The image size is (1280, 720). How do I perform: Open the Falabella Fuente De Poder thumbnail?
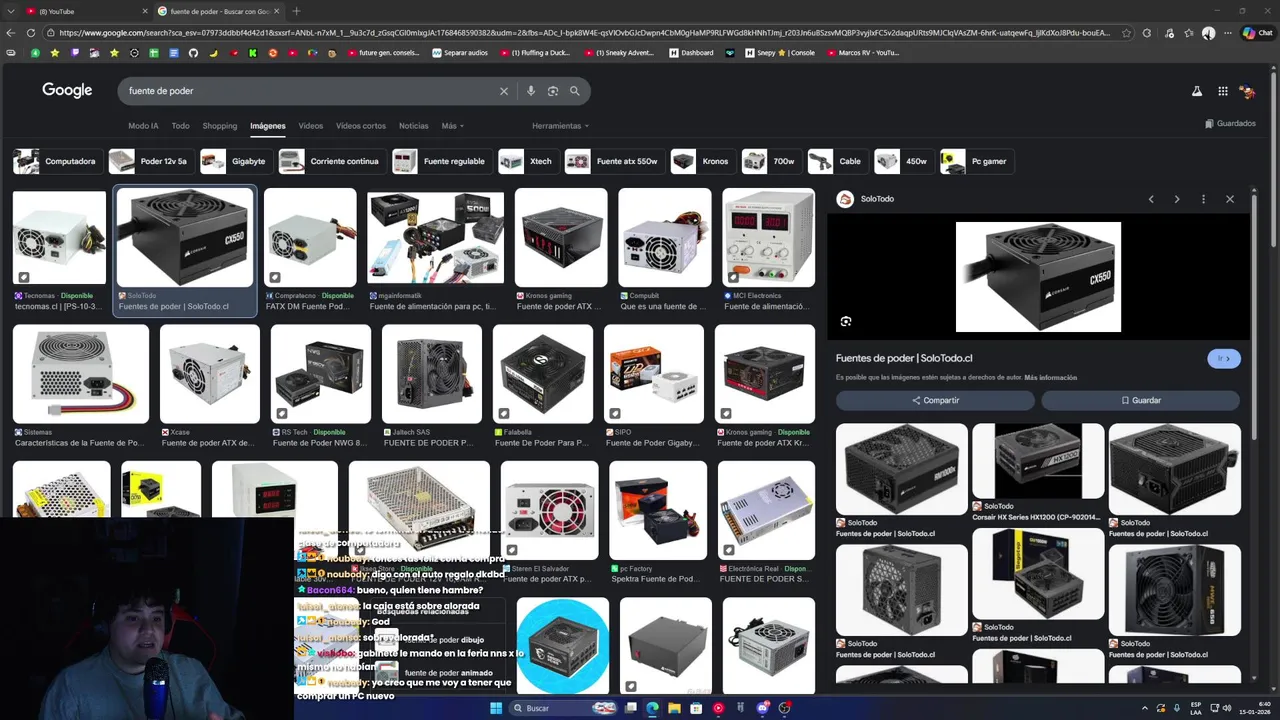click(542, 374)
